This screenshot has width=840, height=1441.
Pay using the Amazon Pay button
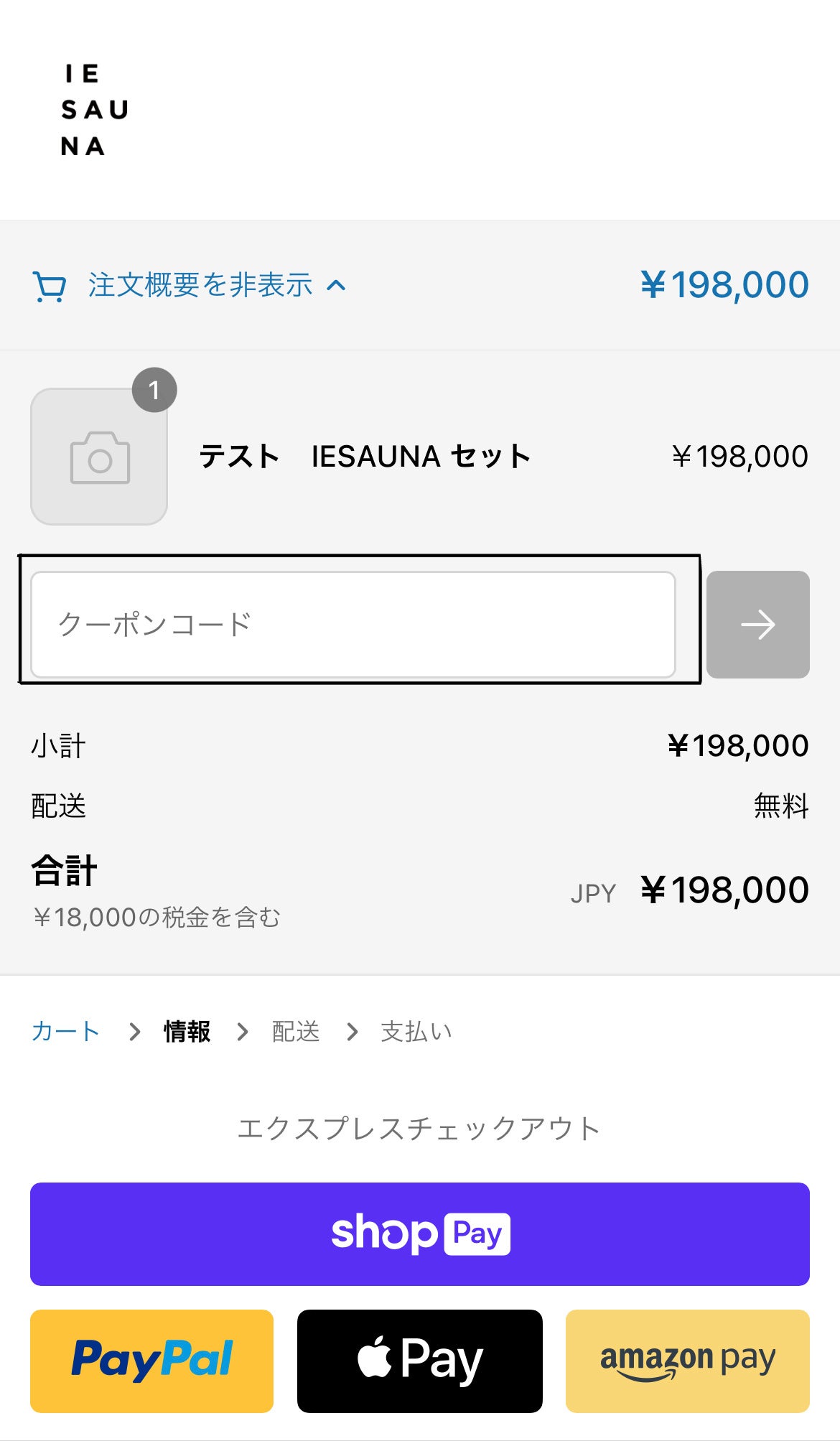tap(687, 1361)
